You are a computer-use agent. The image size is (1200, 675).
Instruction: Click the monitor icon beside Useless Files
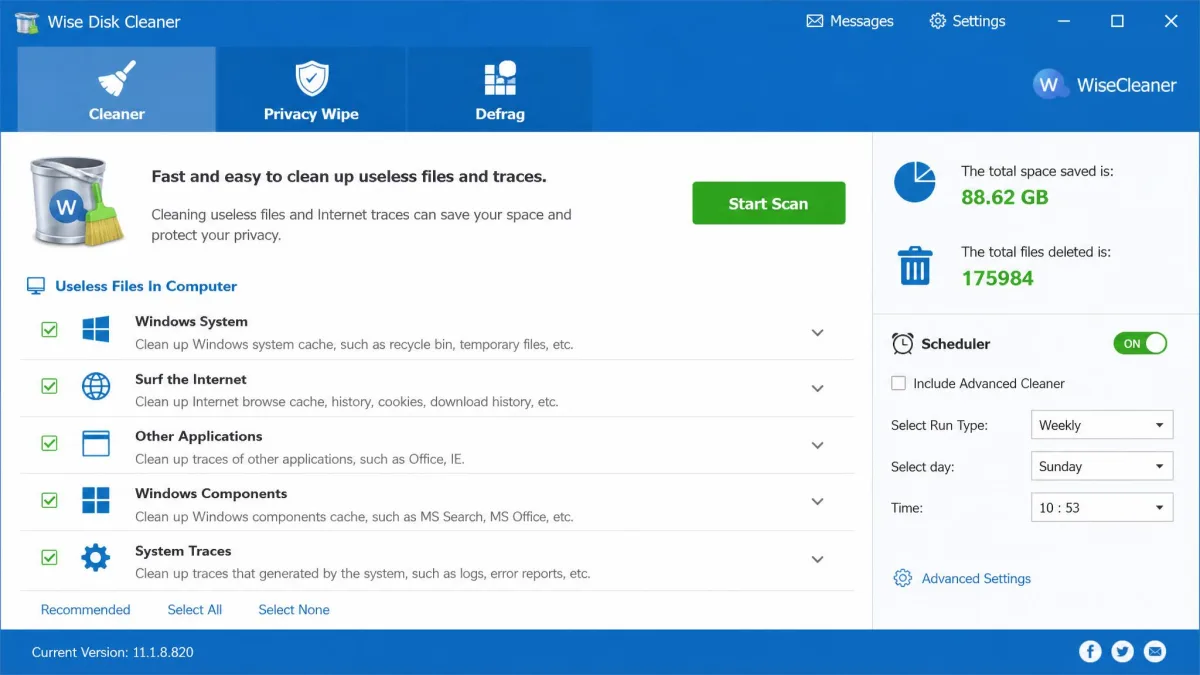coord(36,286)
